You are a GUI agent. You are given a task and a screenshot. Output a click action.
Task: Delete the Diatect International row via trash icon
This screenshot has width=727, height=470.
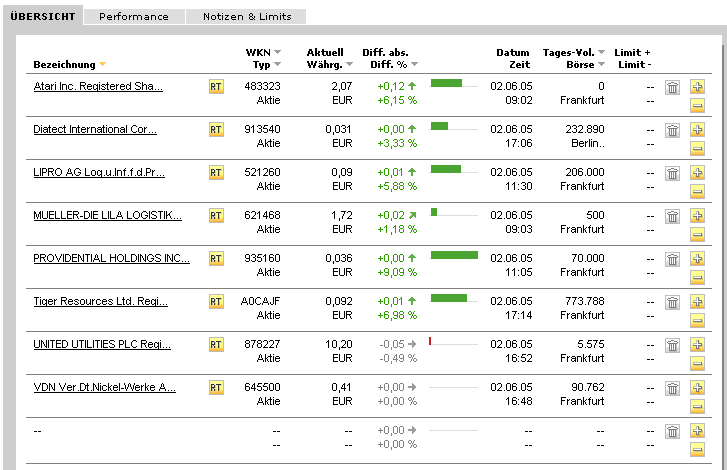click(x=672, y=130)
